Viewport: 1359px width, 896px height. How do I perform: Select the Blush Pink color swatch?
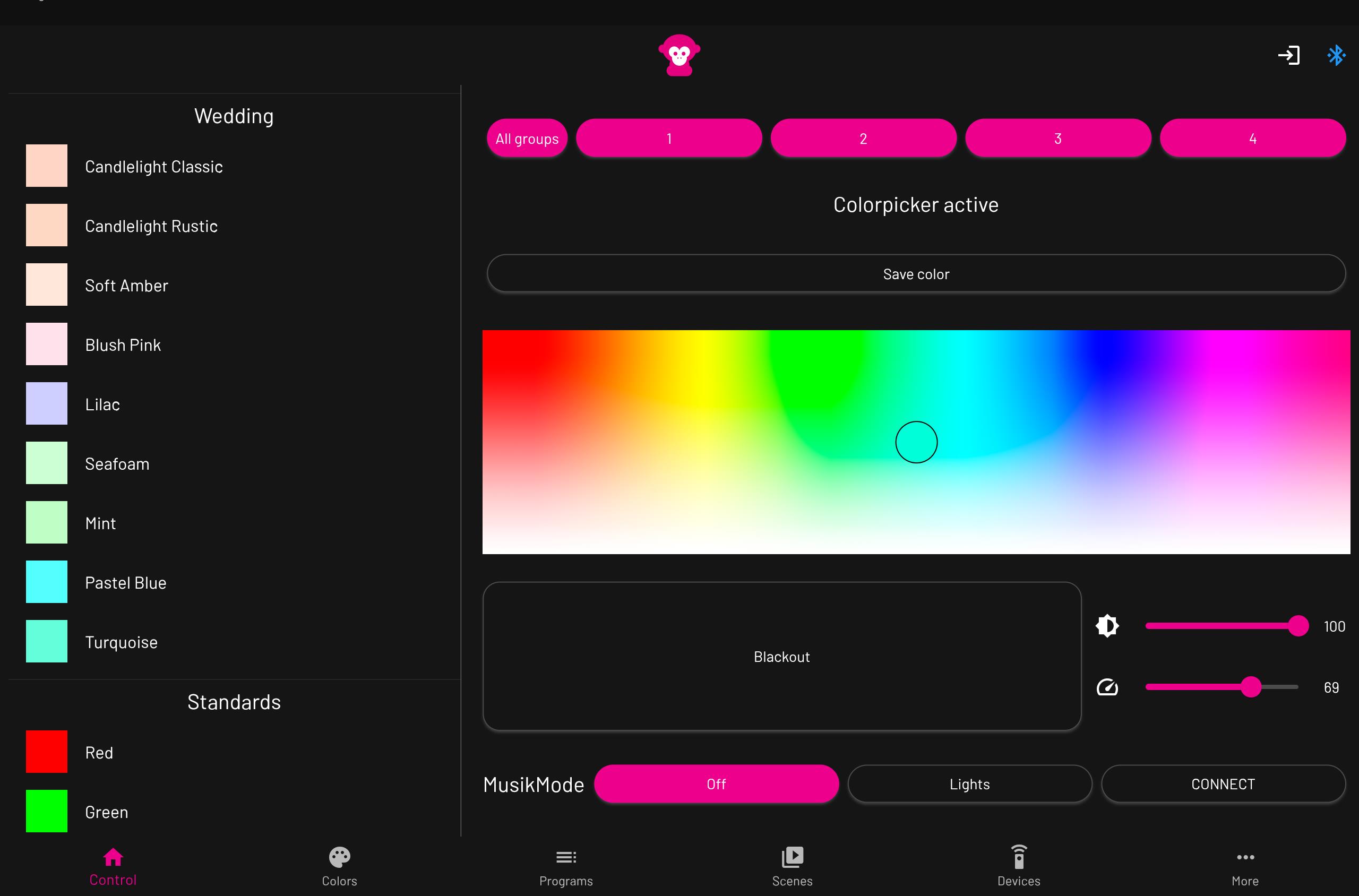46,345
